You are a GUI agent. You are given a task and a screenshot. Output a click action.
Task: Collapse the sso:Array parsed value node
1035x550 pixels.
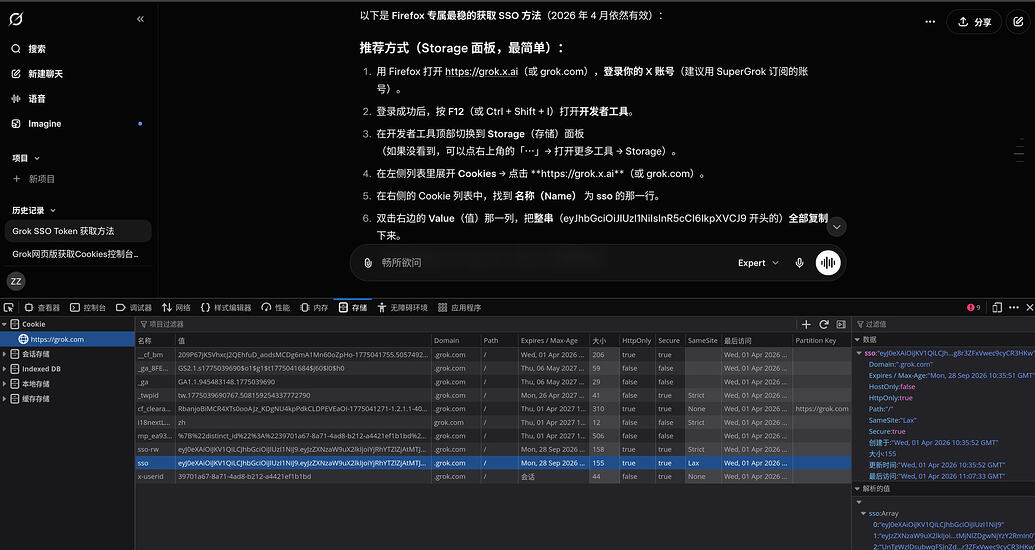pyautogui.click(x=863, y=513)
